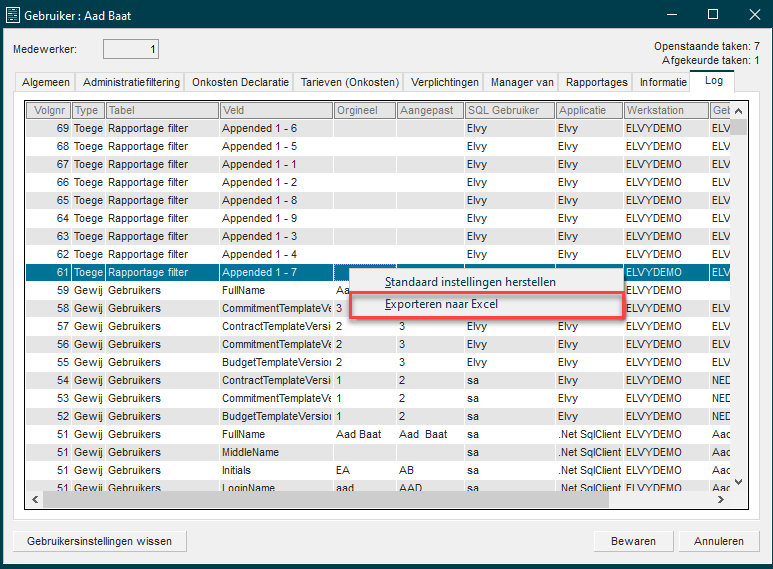Open the Verplichtingen tab

click(x=444, y=82)
